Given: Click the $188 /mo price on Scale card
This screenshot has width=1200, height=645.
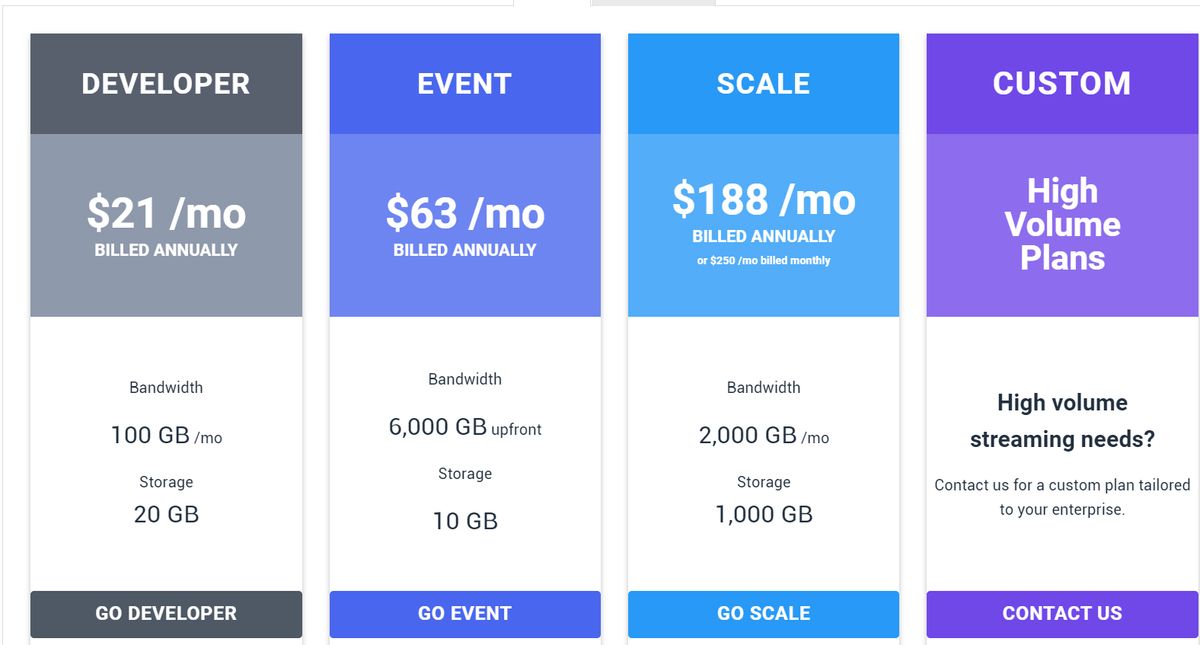Looking at the screenshot, I should pos(763,200).
